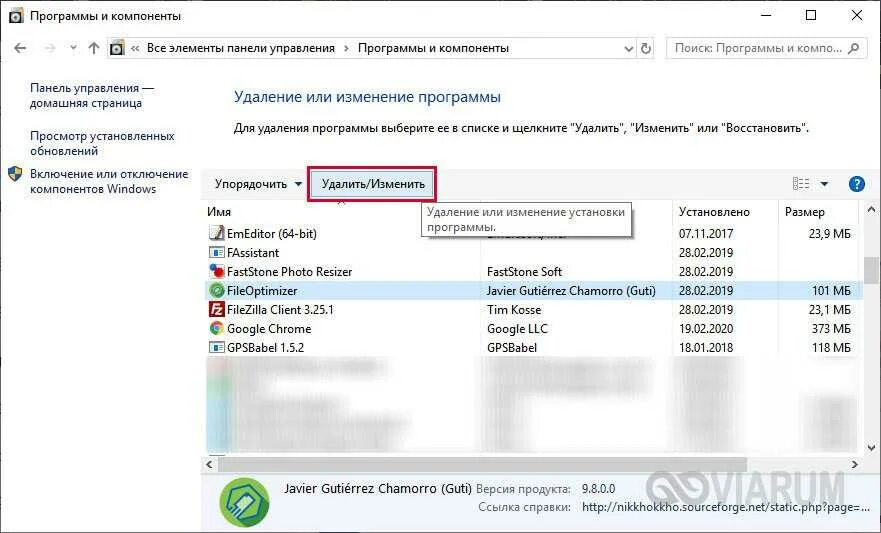This screenshot has height=533, width=881.
Task: Click size value 373 МБ
Action: (x=831, y=329)
